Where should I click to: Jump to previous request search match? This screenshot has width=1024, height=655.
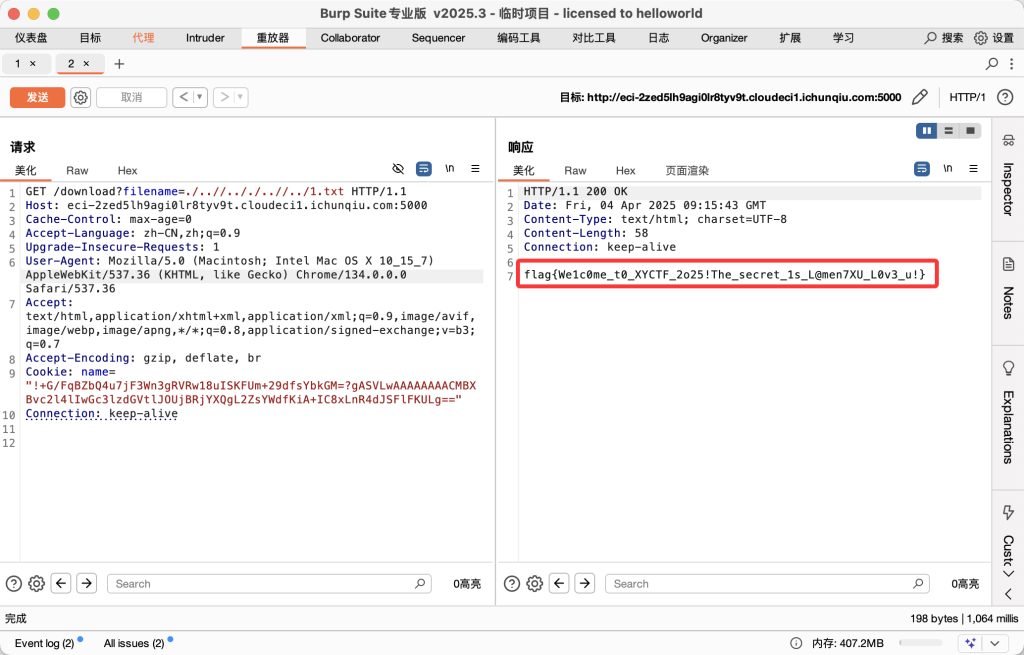pos(61,583)
